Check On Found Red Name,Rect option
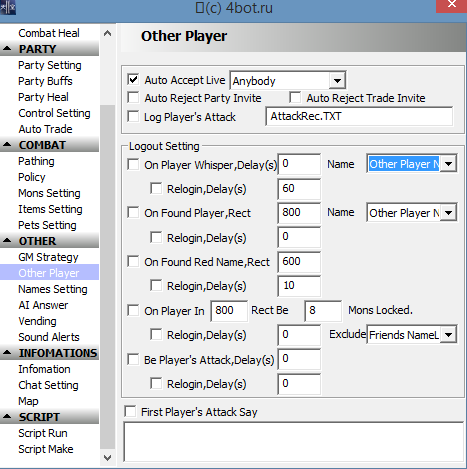 133,261
